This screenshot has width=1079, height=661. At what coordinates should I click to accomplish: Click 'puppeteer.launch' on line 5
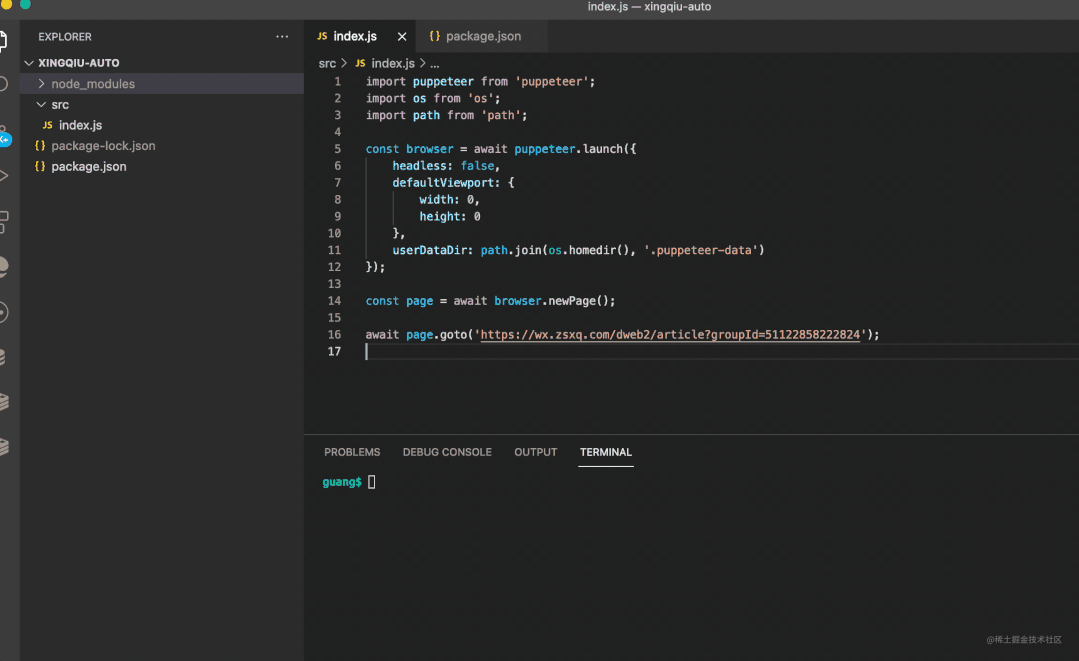coord(568,149)
